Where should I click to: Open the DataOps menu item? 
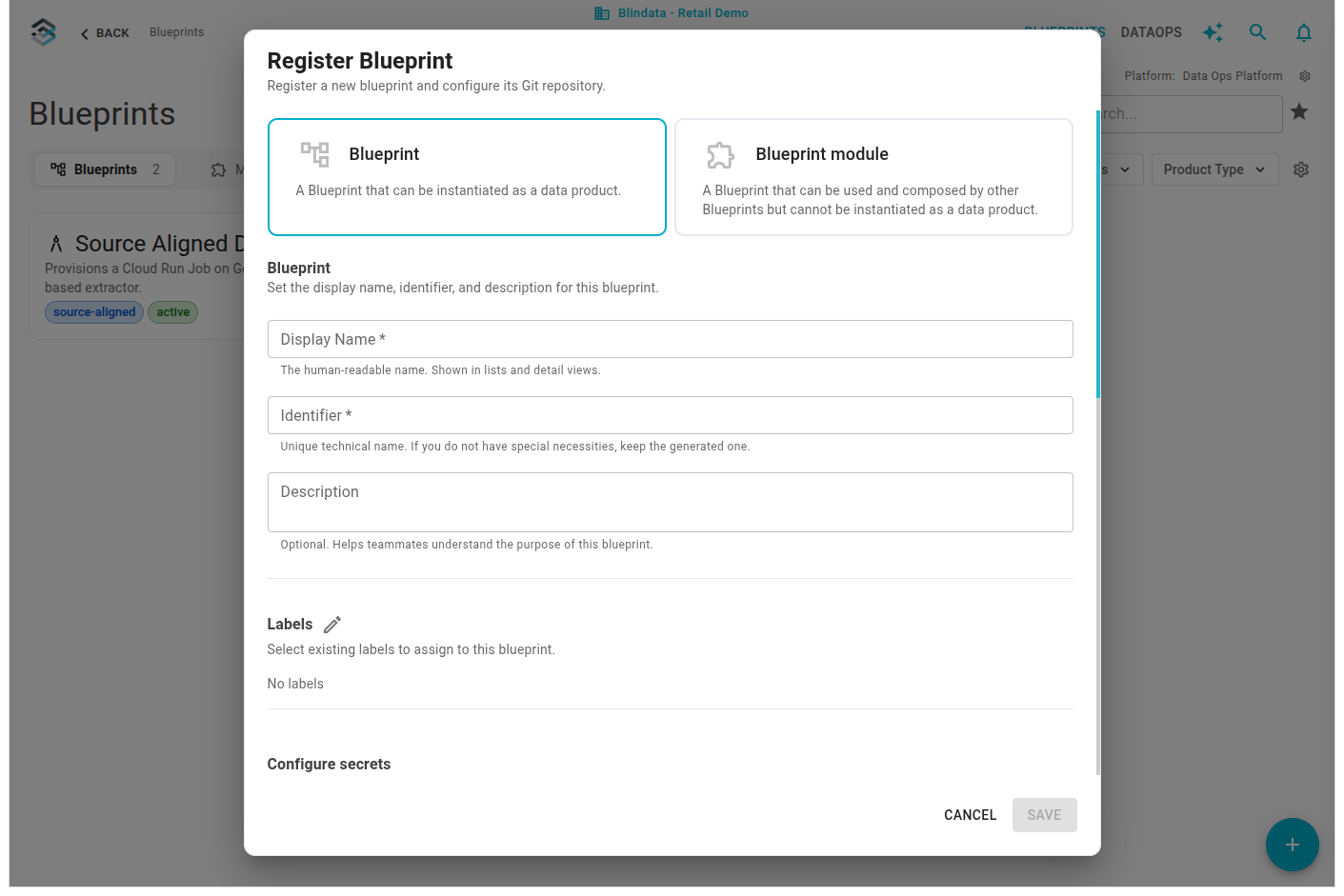pos(1151,32)
